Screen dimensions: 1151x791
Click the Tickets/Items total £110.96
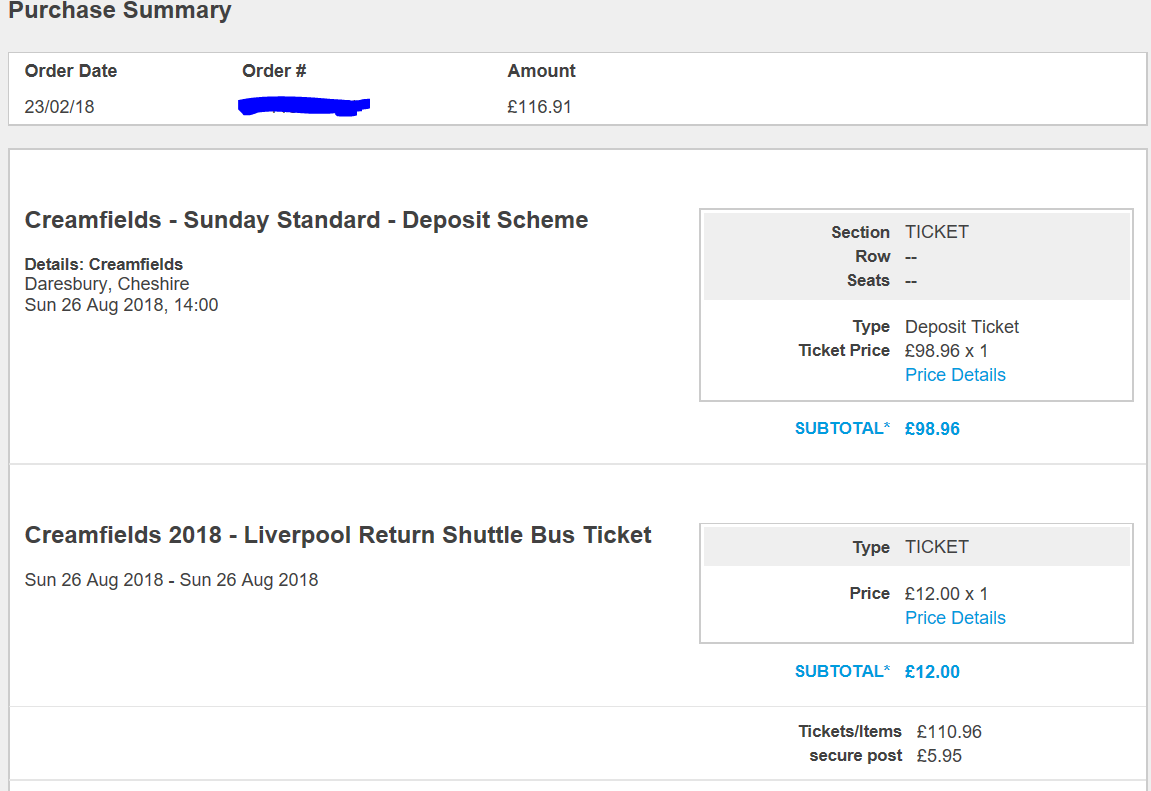pyautogui.click(x=949, y=732)
